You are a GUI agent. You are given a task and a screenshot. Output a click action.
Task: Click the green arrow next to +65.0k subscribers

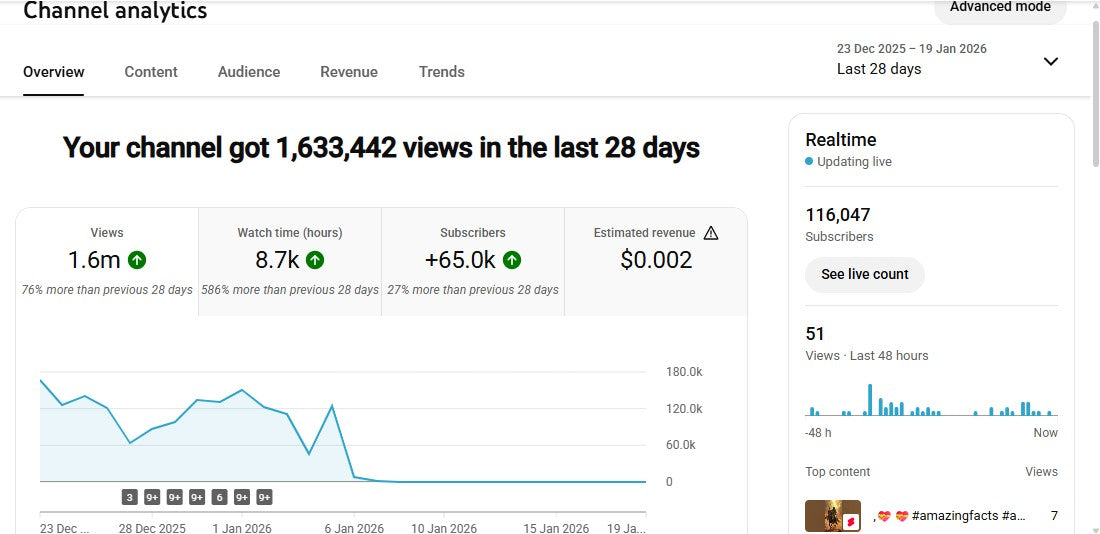tap(512, 260)
